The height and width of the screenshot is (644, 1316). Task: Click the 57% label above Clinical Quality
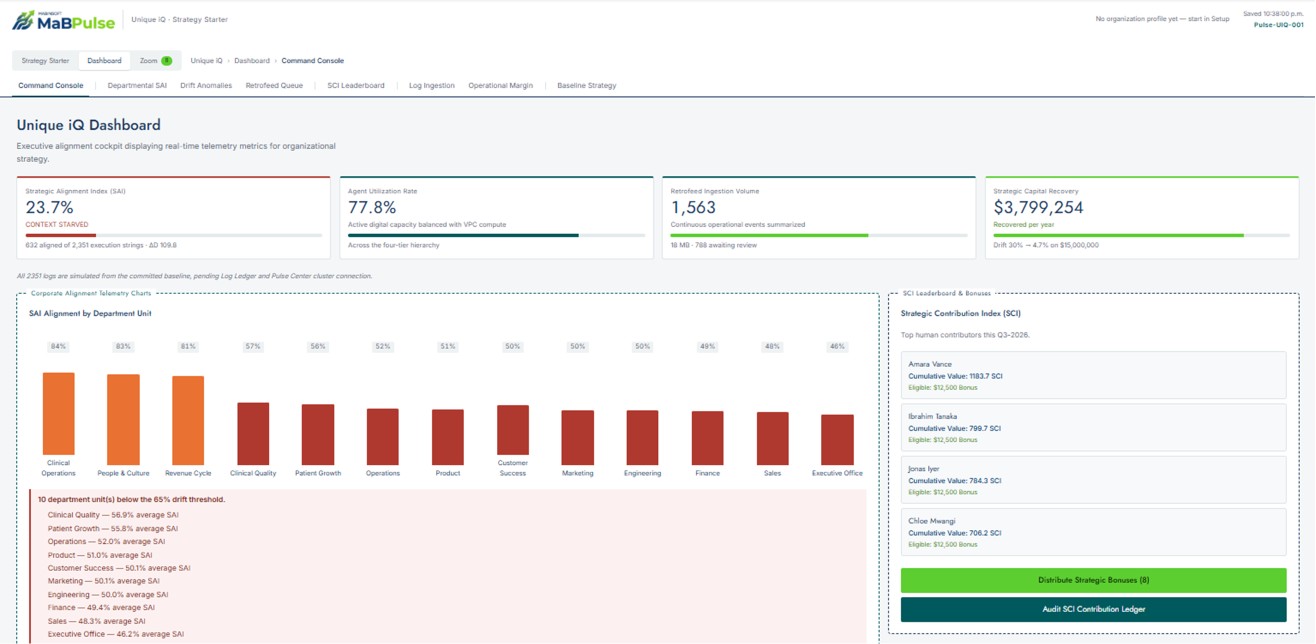(x=253, y=347)
